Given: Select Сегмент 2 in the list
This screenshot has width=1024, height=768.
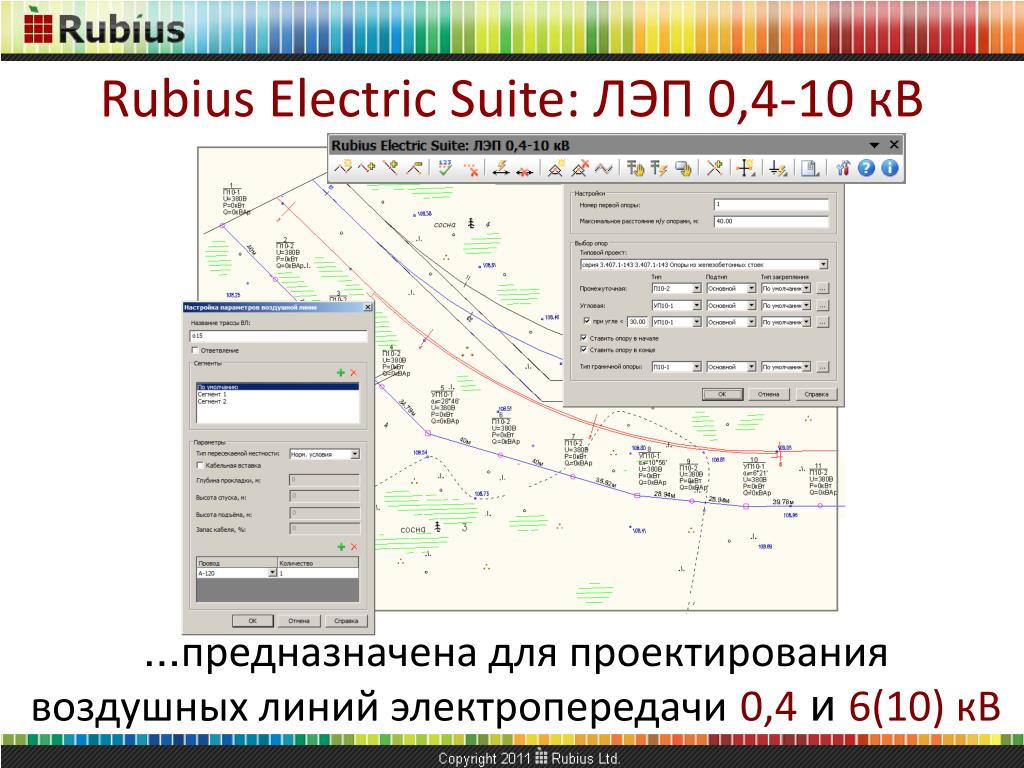Looking at the screenshot, I should click(x=278, y=402).
